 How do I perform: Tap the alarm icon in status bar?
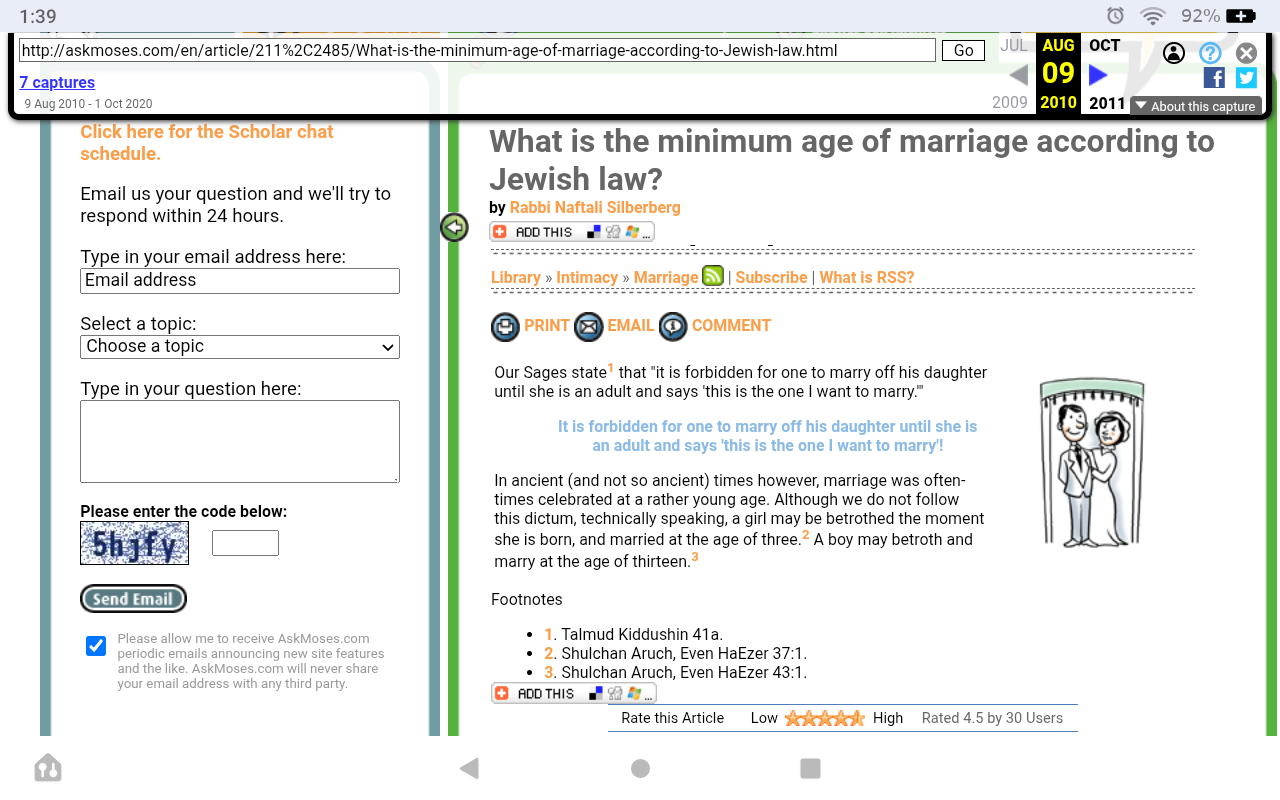tap(1116, 16)
